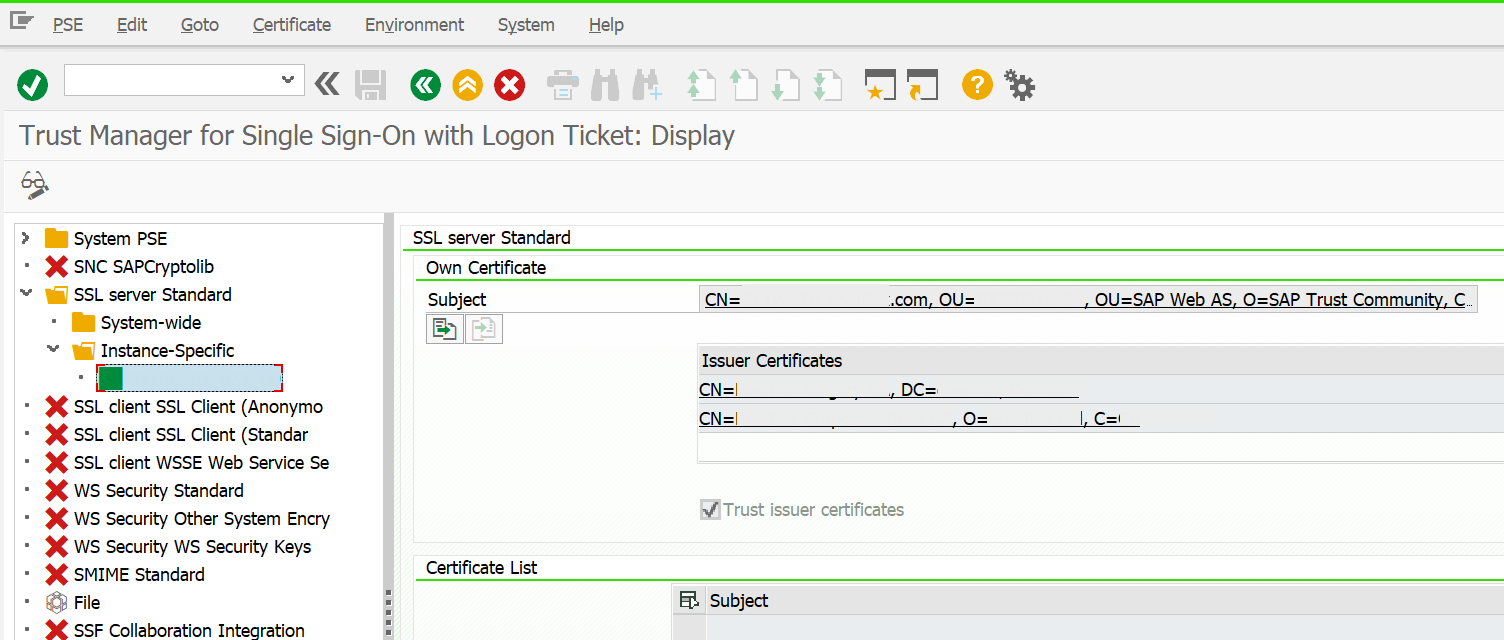
Task: Toggle Display/Change glasses pencil icon
Action: tap(35, 184)
